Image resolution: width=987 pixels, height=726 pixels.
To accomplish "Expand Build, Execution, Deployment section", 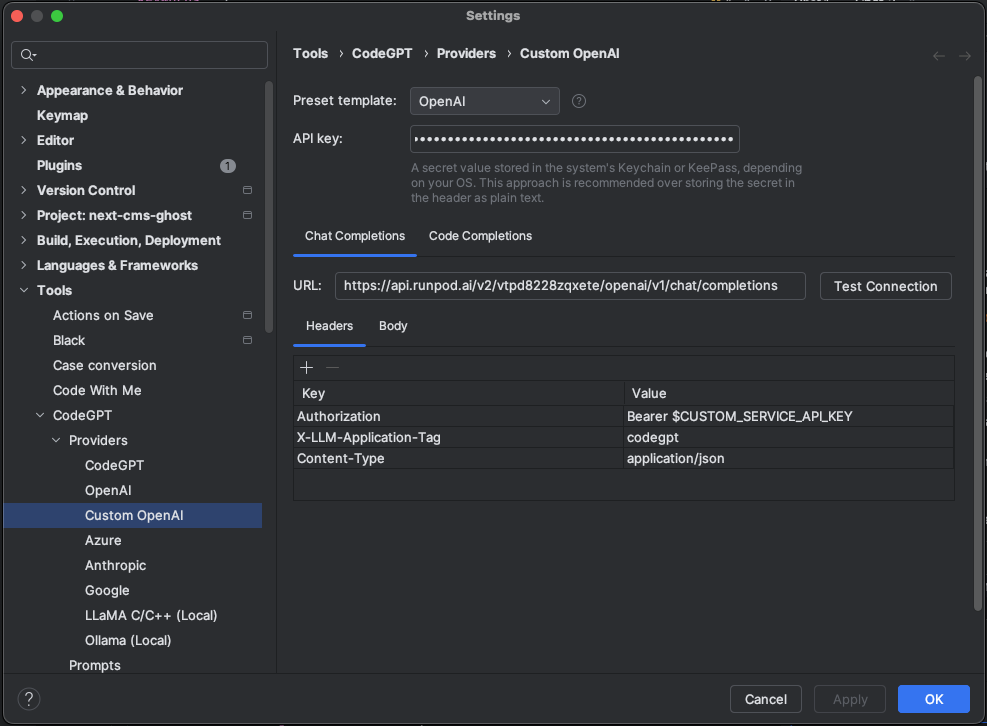I will (x=24, y=240).
